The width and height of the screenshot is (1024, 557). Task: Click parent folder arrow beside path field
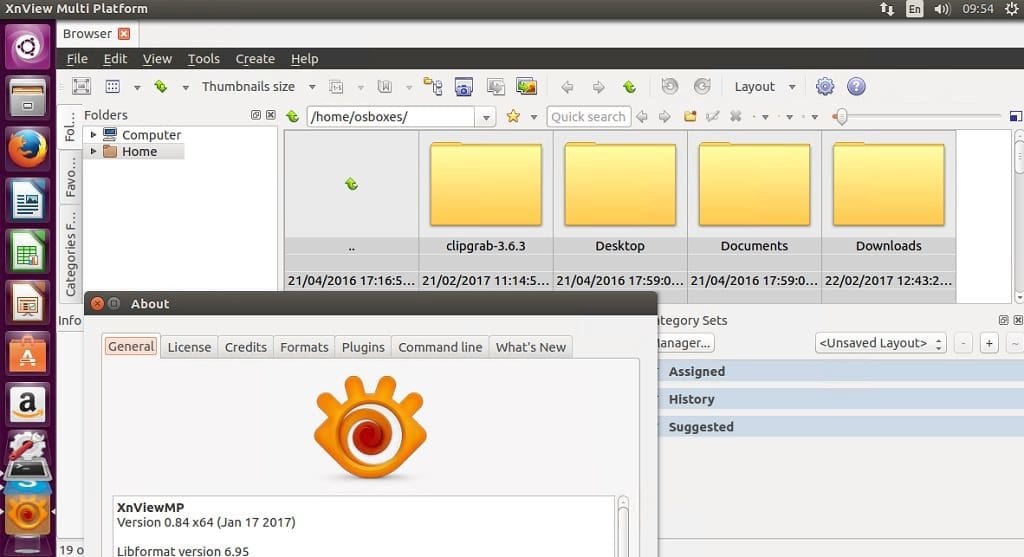[x=292, y=116]
